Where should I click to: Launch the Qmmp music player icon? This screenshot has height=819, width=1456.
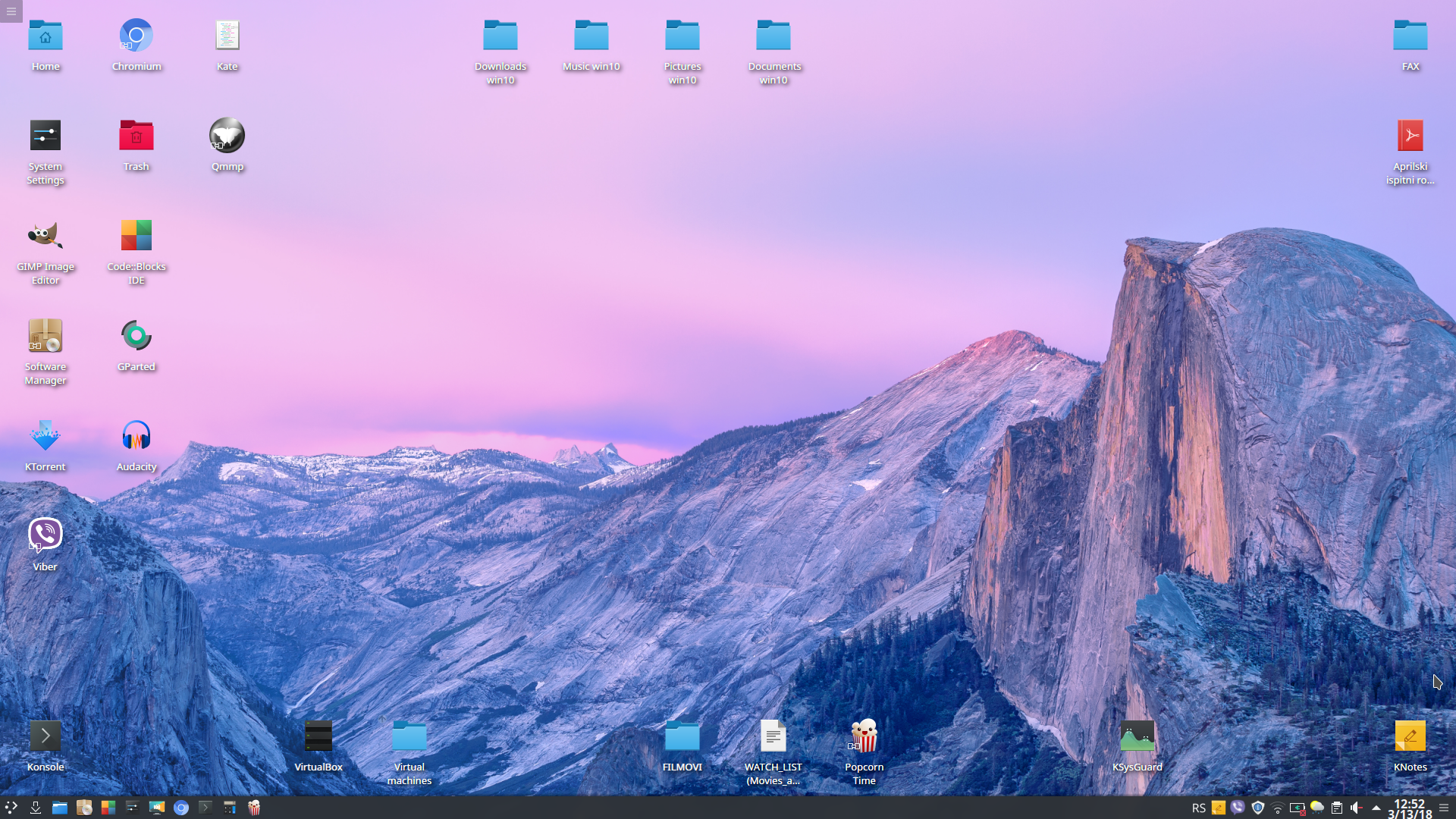coord(227,136)
